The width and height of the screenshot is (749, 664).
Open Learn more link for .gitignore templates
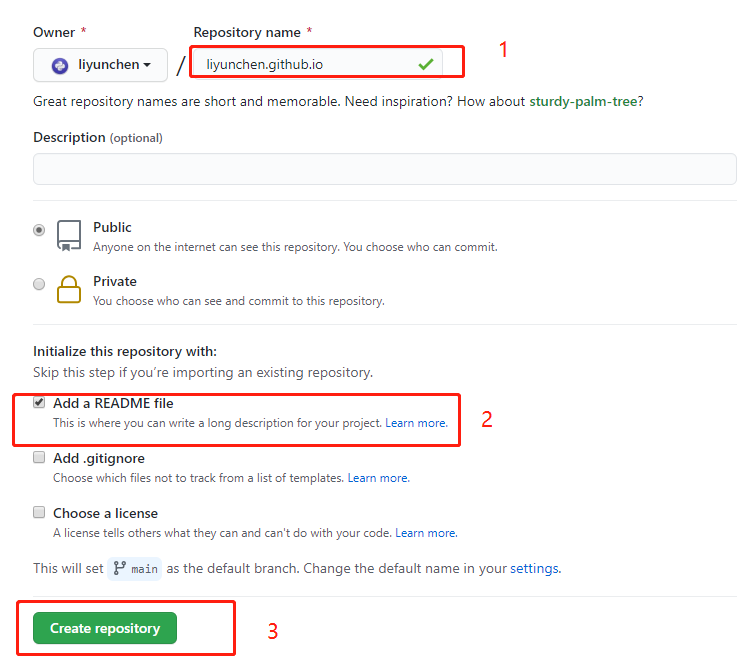pos(379,478)
